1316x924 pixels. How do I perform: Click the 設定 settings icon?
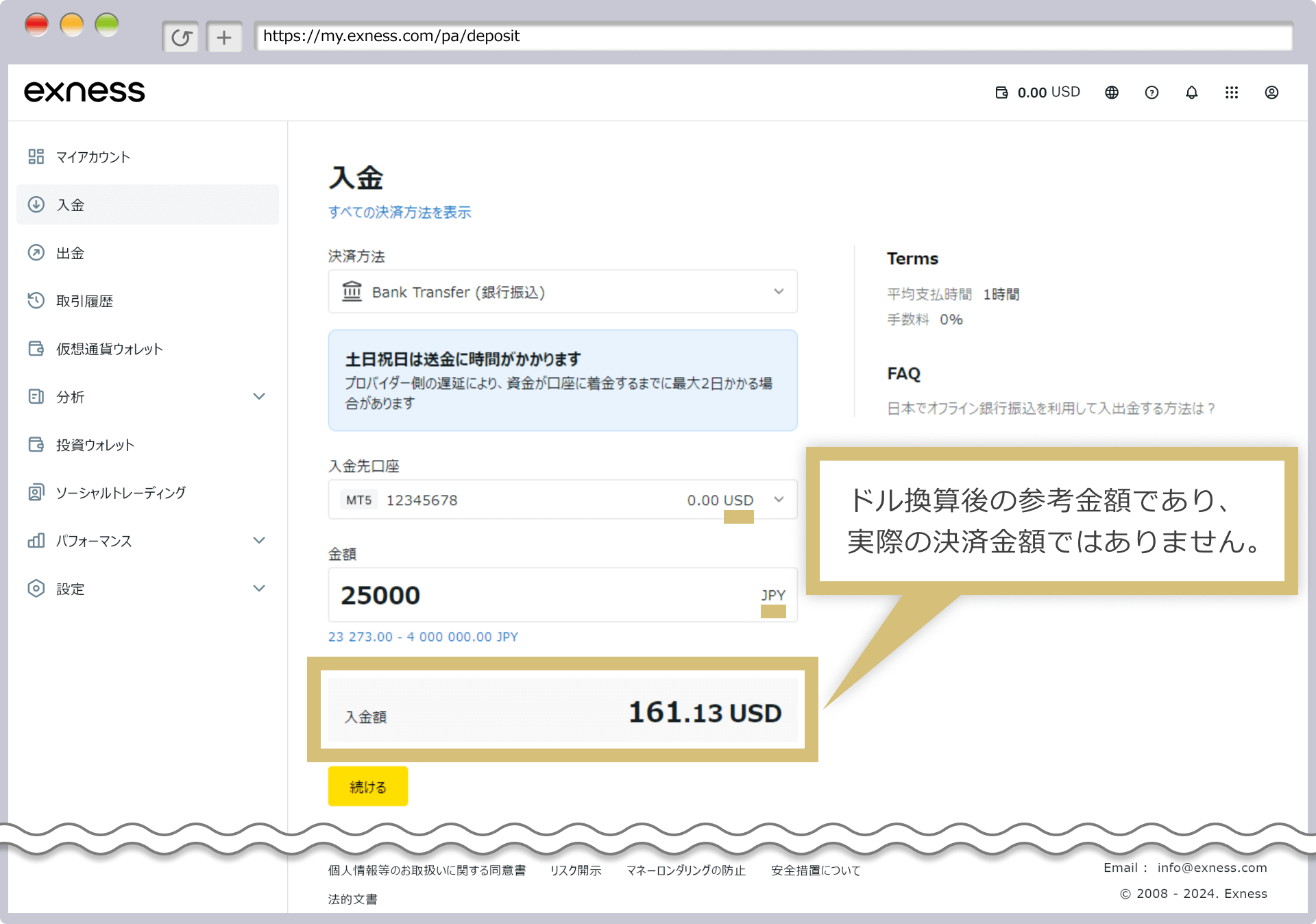(x=36, y=589)
